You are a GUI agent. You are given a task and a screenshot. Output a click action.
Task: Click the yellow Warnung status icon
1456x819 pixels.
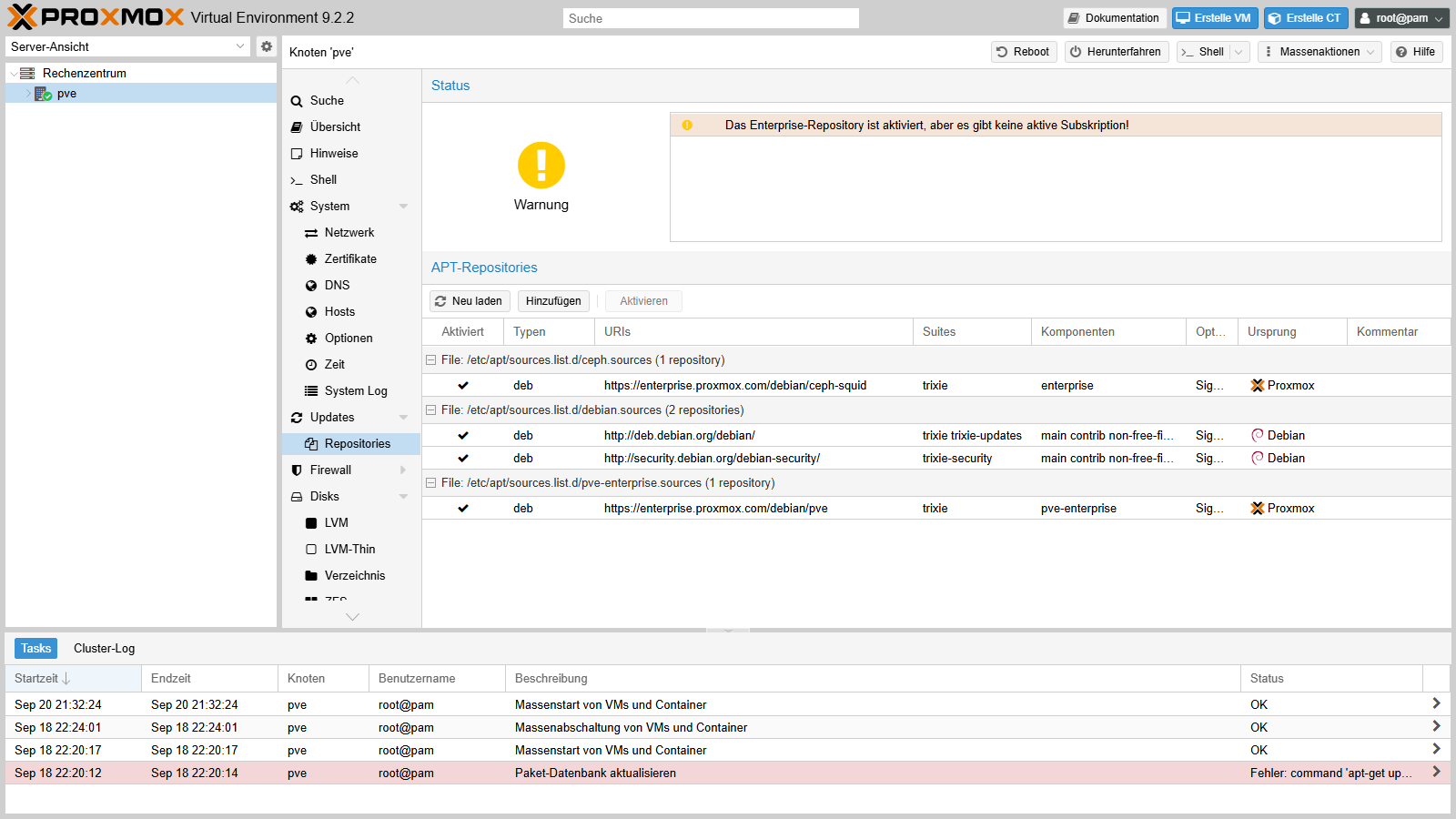click(541, 166)
